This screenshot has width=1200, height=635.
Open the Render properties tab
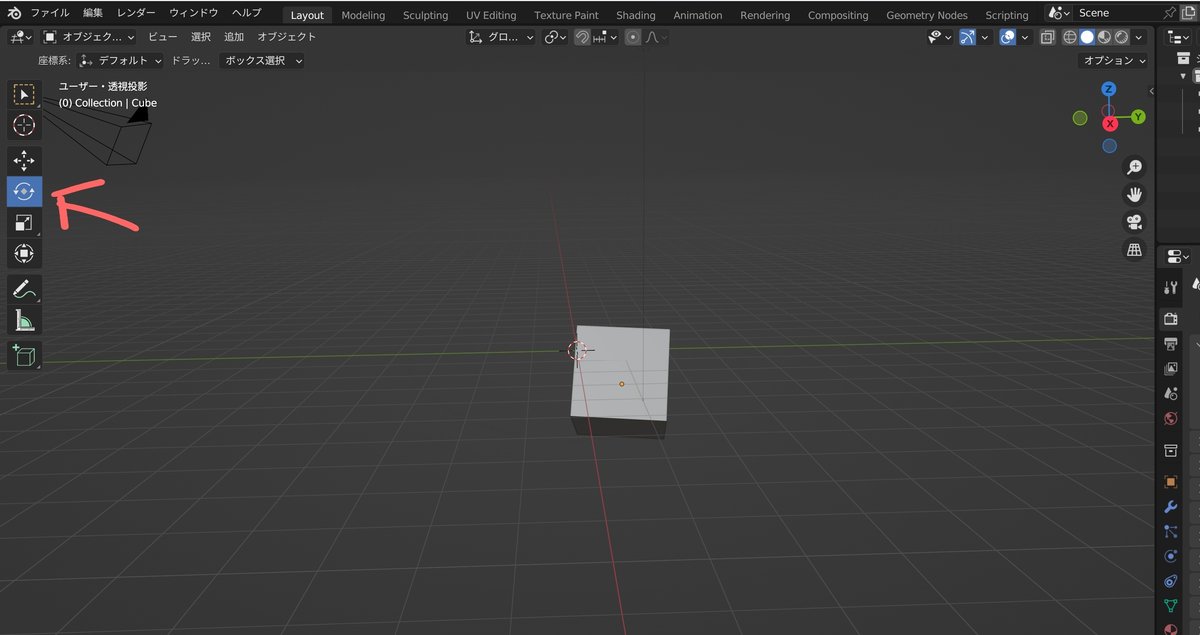coord(1171,320)
